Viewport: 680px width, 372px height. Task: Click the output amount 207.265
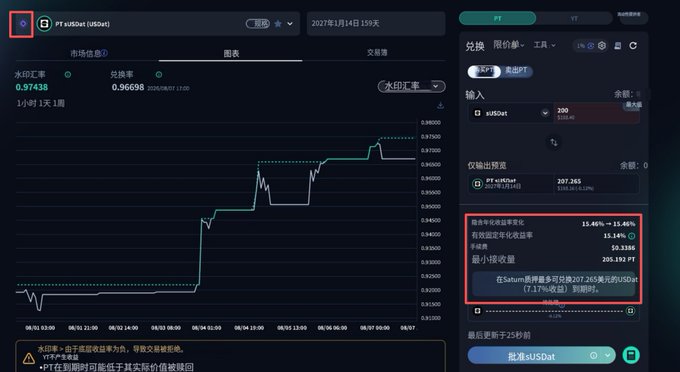(569, 181)
